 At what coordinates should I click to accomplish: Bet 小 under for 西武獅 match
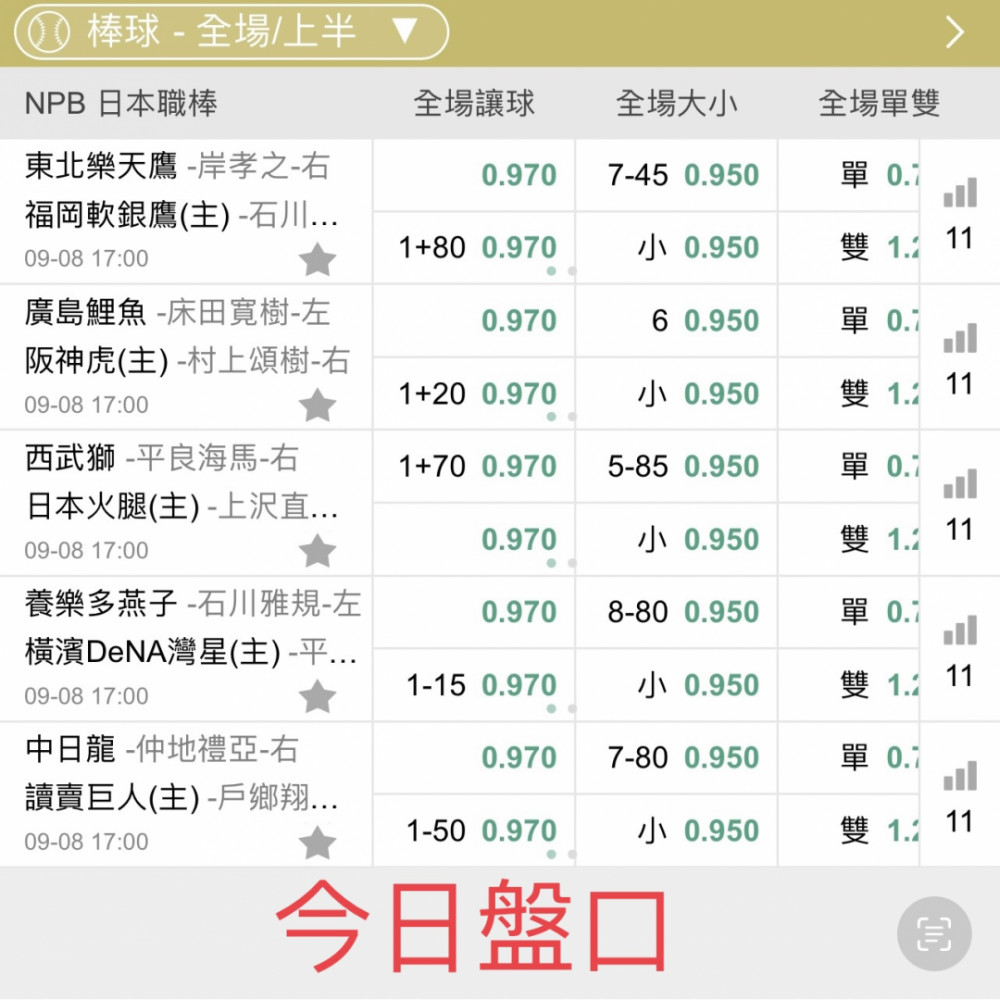[676, 540]
